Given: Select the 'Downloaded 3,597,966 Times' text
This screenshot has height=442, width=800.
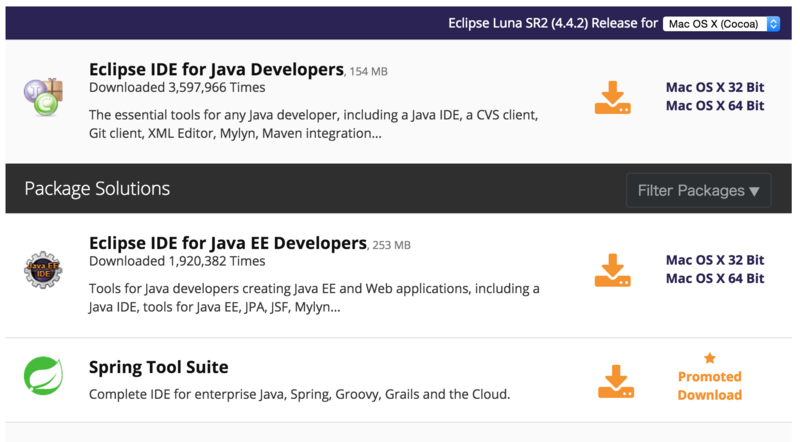Looking at the screenshot, I should (x=177, y=87).
